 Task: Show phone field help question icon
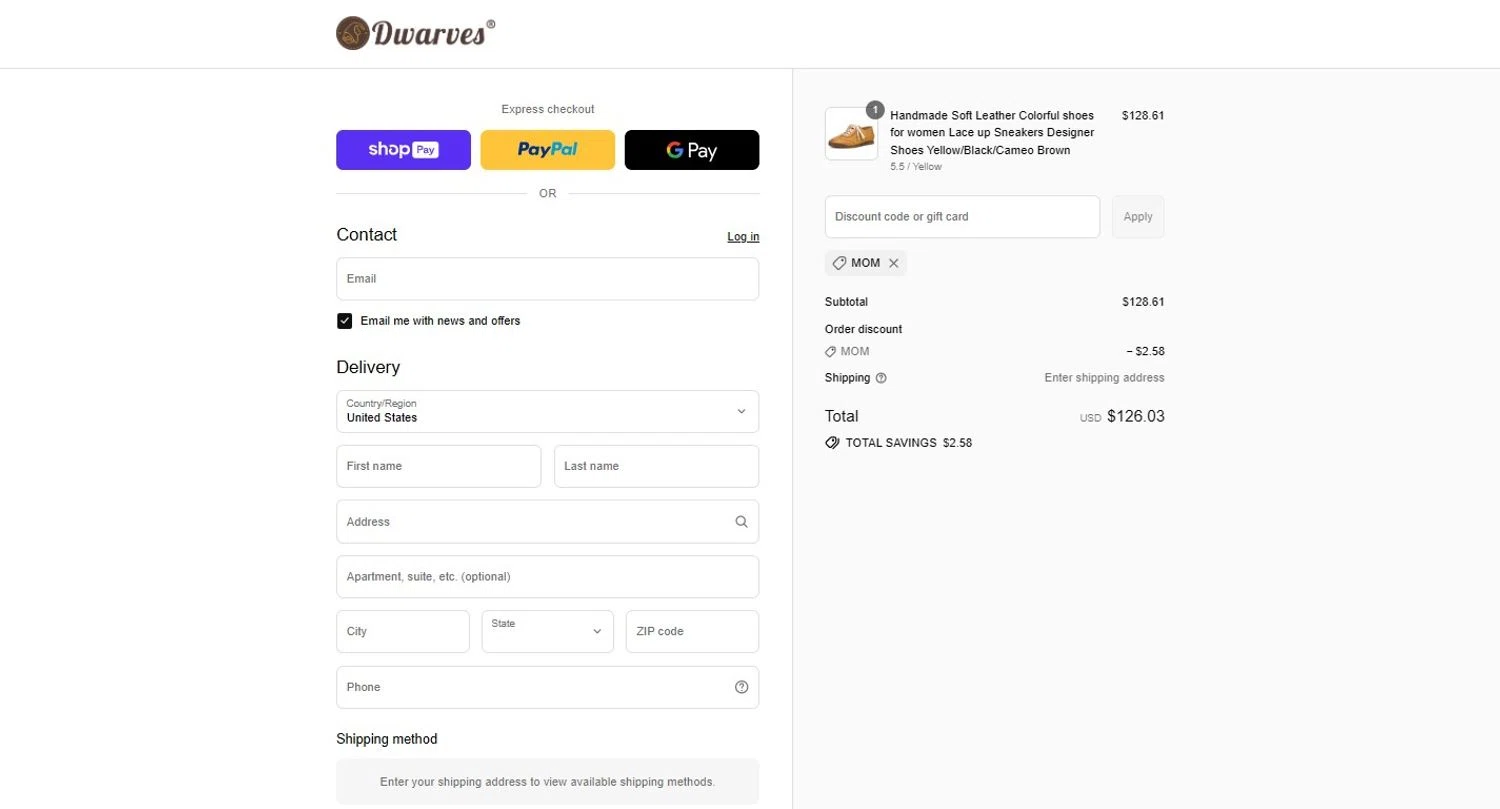click(x=741, y=687)
